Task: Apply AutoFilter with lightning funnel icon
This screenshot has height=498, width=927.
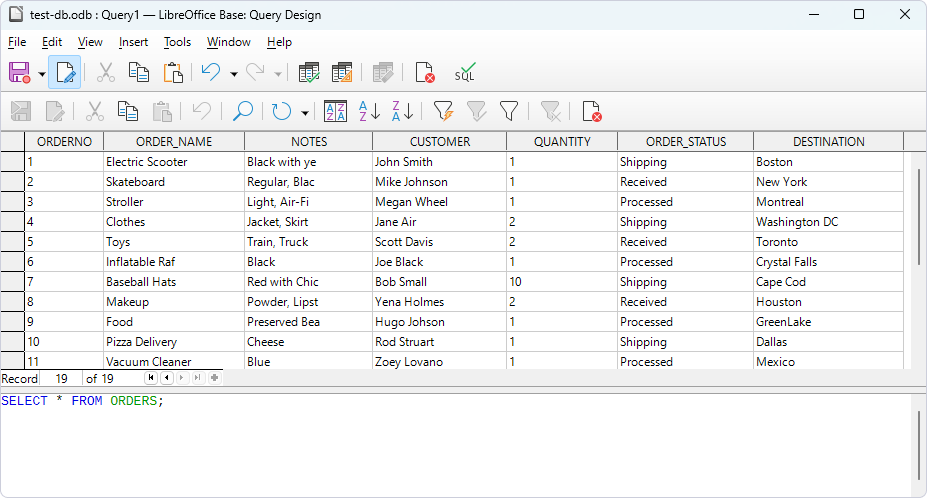Action: pyautogui.click(x=443, y=111)
